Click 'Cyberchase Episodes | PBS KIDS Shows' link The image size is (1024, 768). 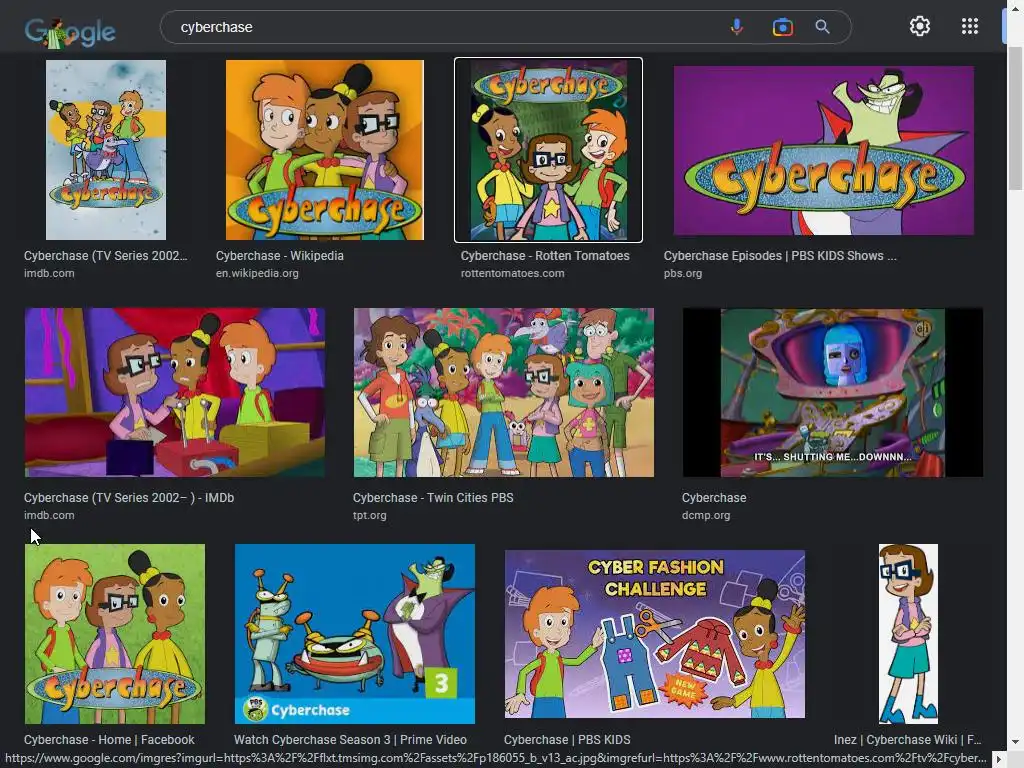[780, 255]
